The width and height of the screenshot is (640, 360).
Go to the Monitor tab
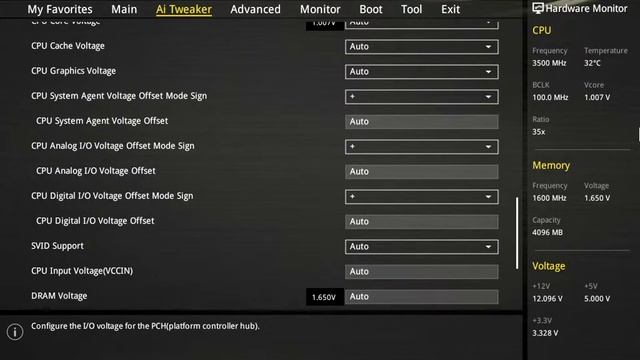(320, 9)
